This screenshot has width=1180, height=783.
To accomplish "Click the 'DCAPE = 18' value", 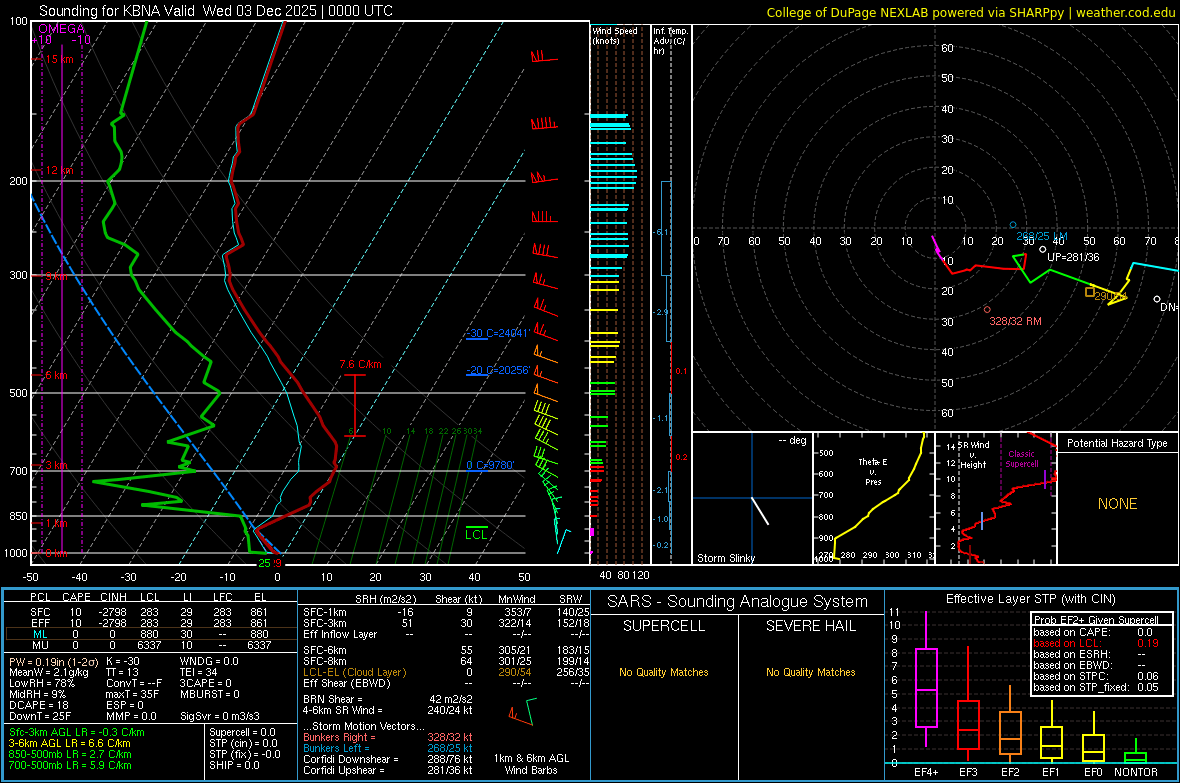I will pos(39,705).
